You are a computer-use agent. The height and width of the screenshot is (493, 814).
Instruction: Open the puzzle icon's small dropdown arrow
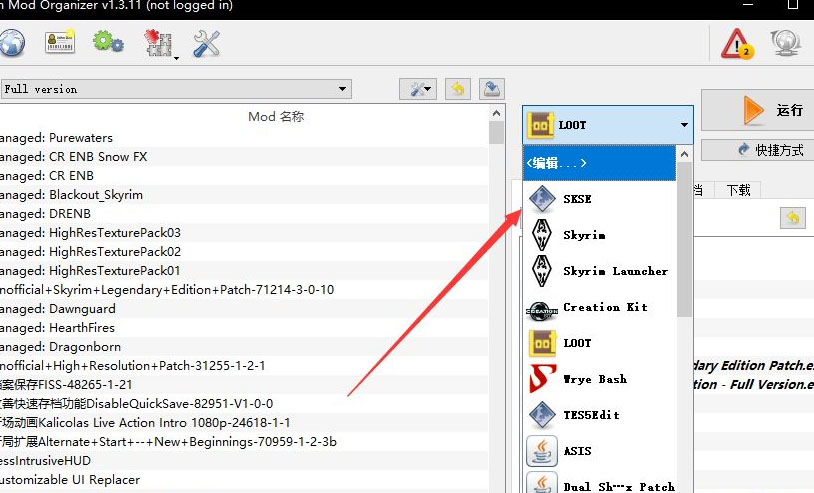click(177, 58)
